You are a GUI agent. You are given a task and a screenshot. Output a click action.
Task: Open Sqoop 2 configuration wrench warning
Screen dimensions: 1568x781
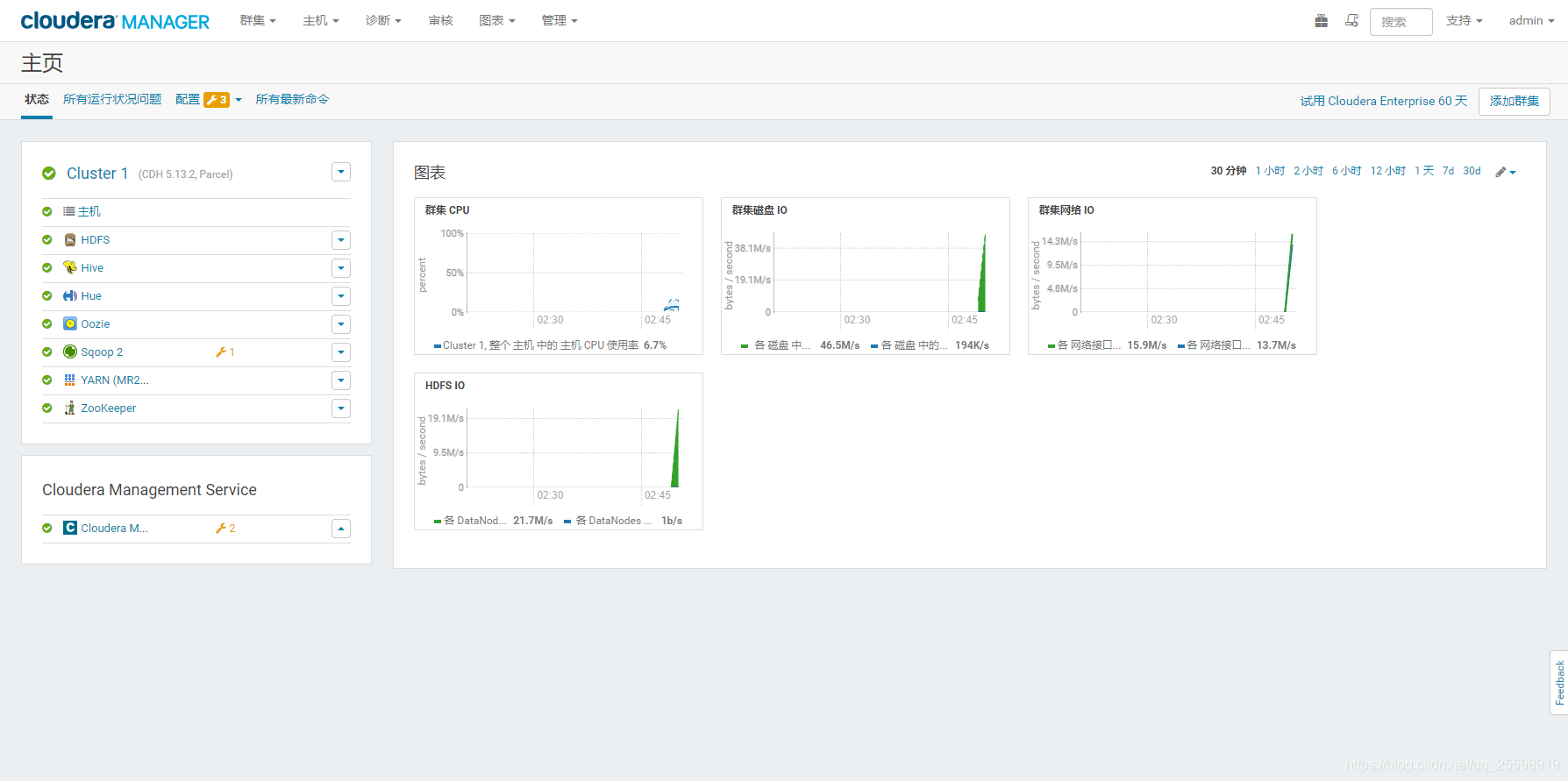pyautogui.click(x=225, y=352)
